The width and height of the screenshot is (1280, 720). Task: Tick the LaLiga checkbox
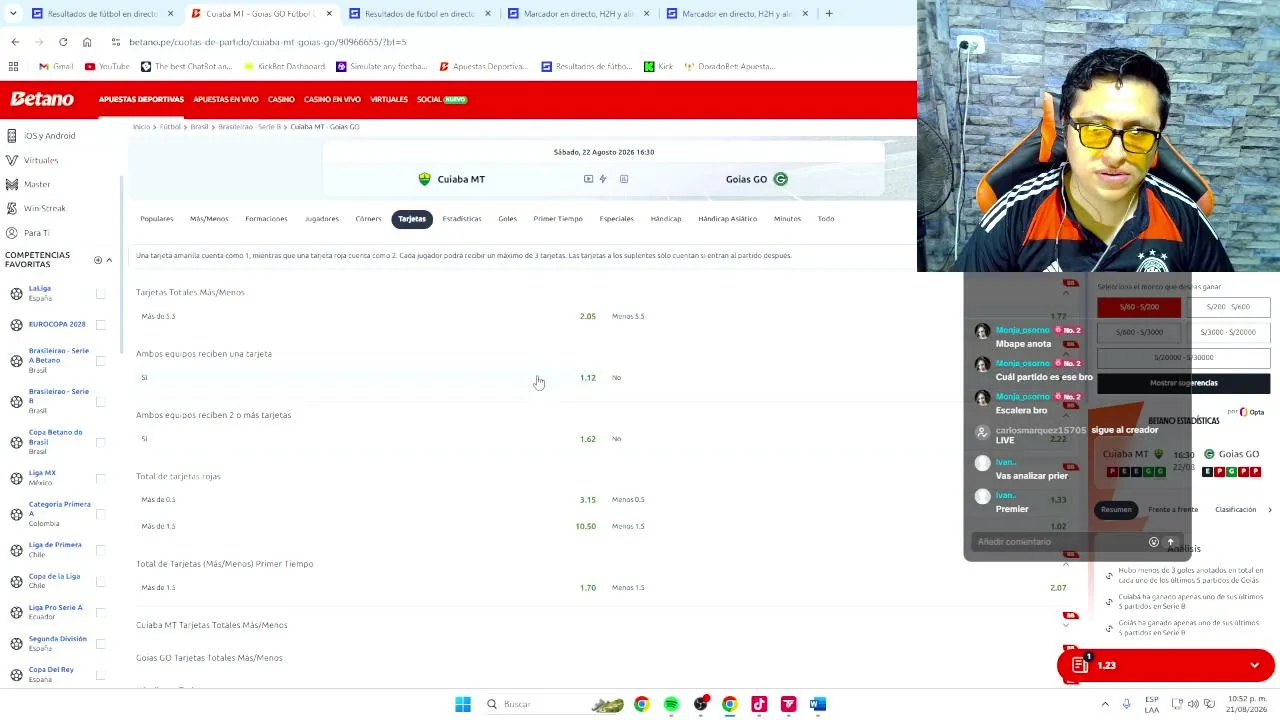[x=100, y=293]
